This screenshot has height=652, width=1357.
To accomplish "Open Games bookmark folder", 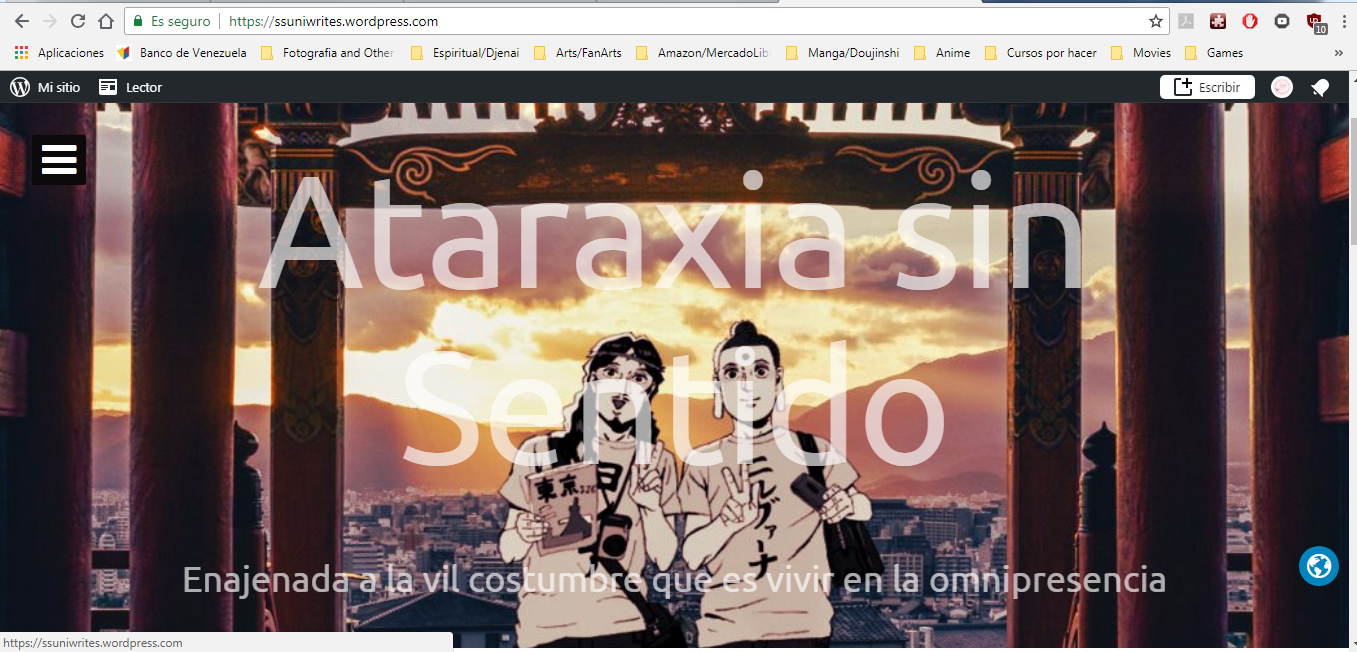I will coord(1214,53).
